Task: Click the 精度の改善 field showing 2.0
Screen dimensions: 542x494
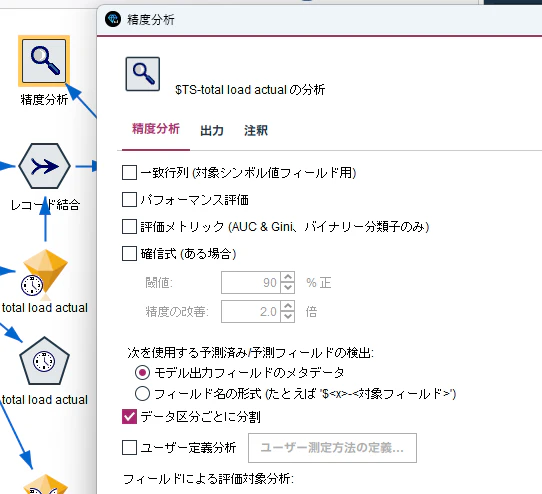Action: point(251,311)
